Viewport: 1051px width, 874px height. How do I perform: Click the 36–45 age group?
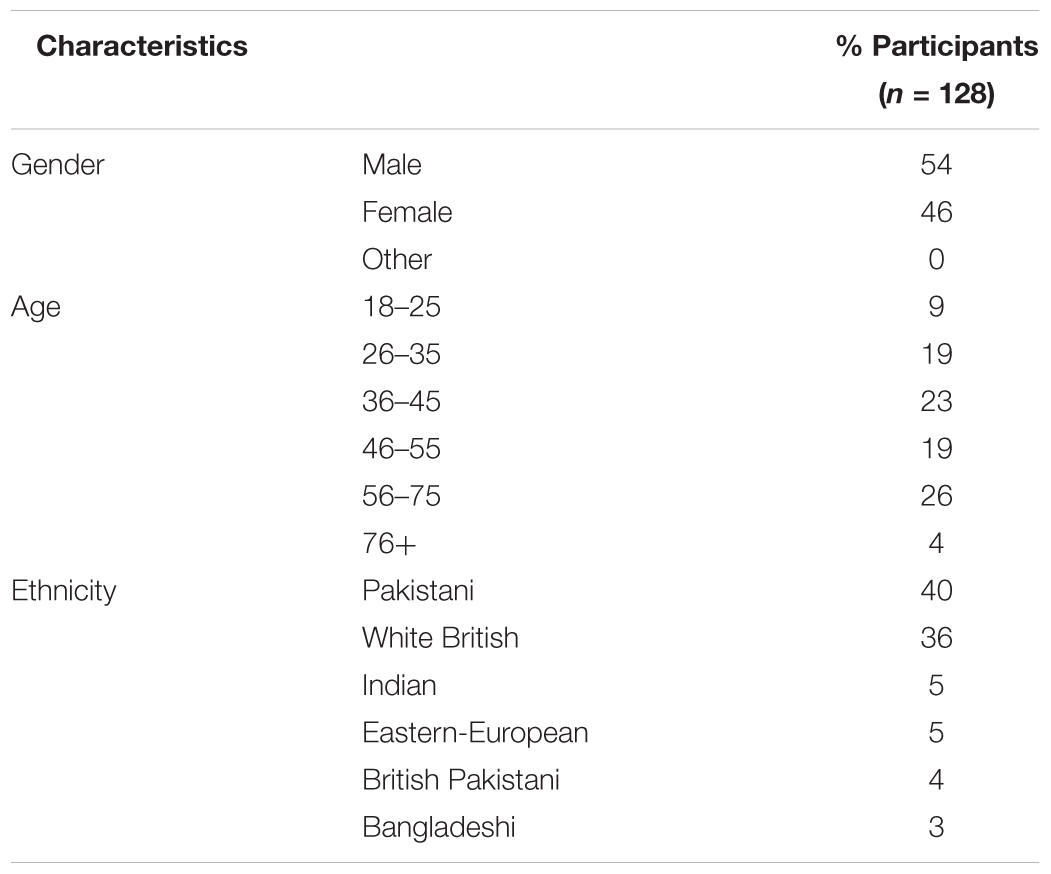401,401
